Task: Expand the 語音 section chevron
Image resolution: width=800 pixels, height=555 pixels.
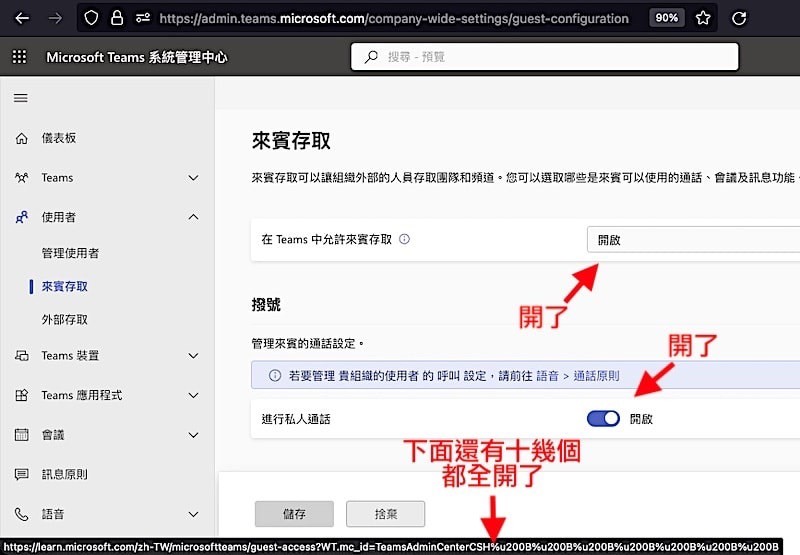Action: (193, 514)
